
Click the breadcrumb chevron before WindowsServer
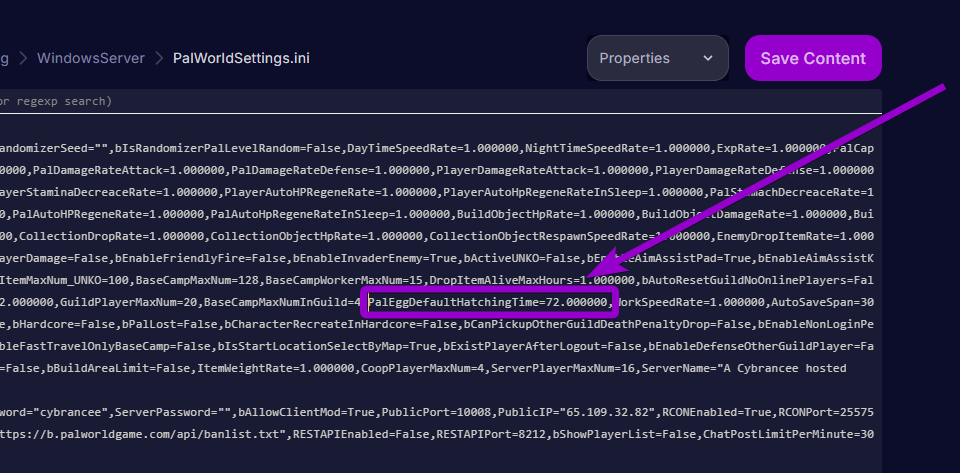(24, 58)
